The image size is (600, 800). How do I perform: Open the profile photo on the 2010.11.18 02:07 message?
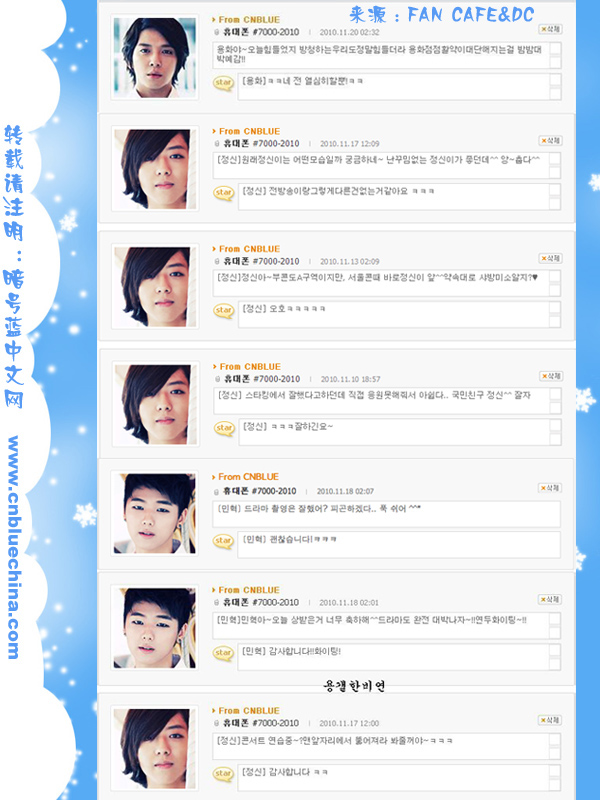pyautogui.click(x=155, y=513)
